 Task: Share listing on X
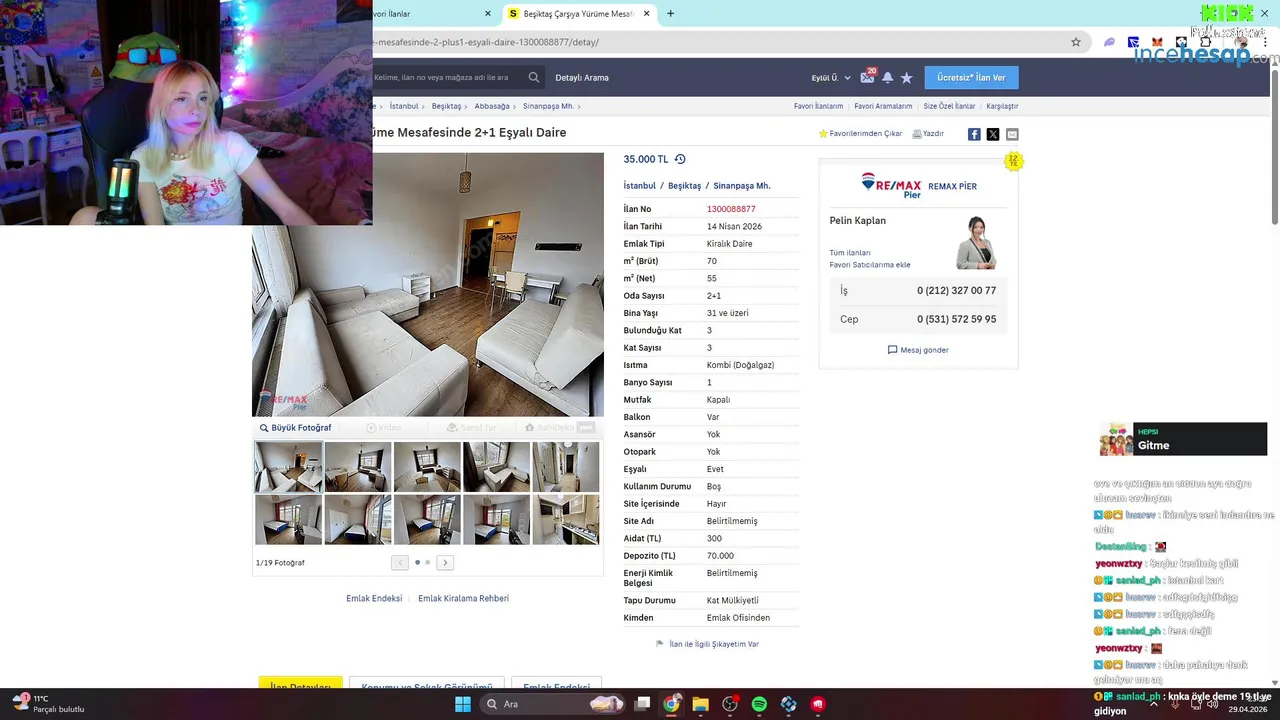[x=993, y=134]
